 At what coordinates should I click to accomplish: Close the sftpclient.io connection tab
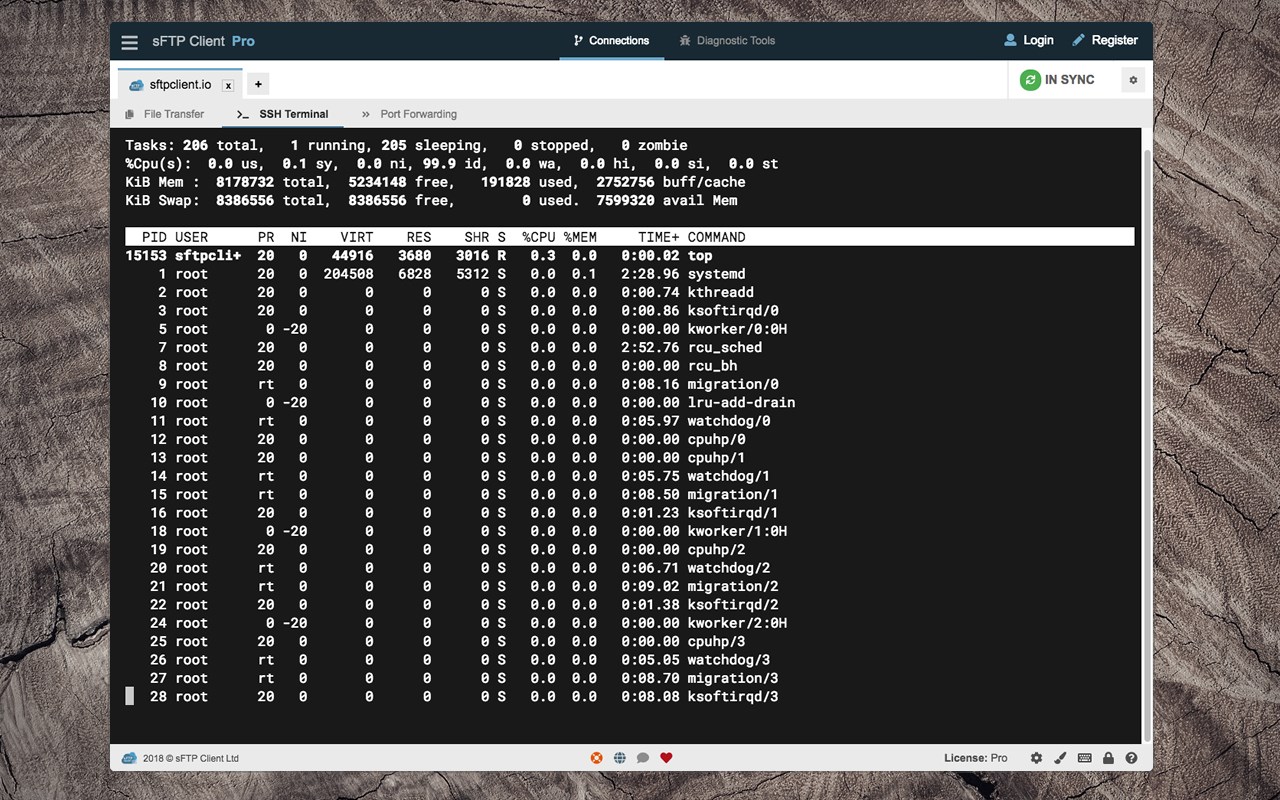click(227, 85)
